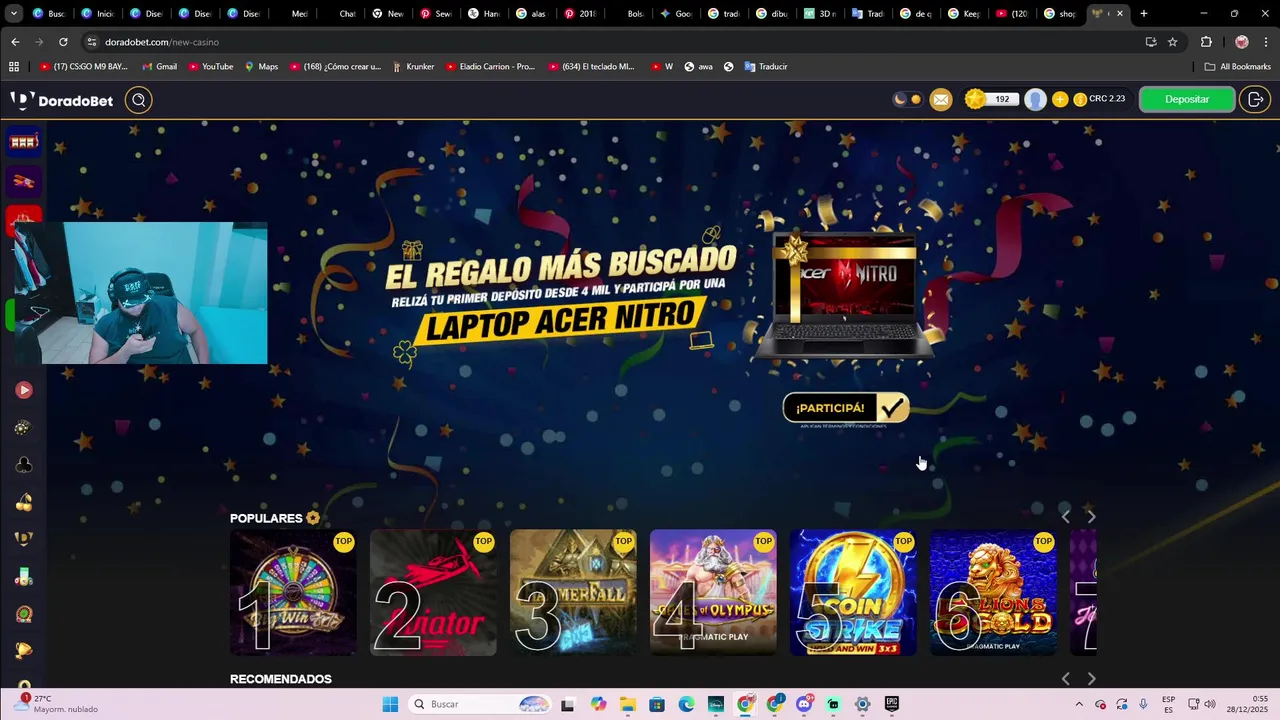Click the gold star points badge
1280x720 pixels.
click(975, 99)
